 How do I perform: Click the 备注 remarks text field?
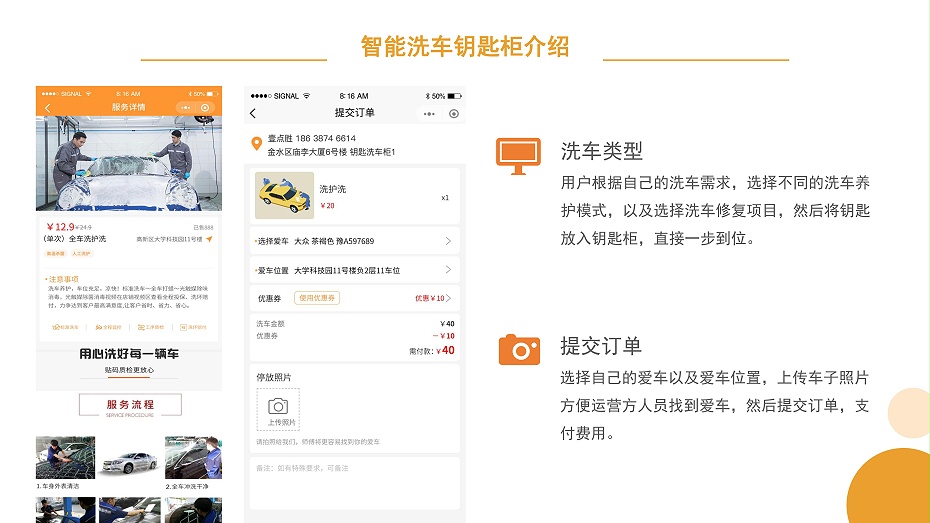pyautogui.click(x=354, y=483)
